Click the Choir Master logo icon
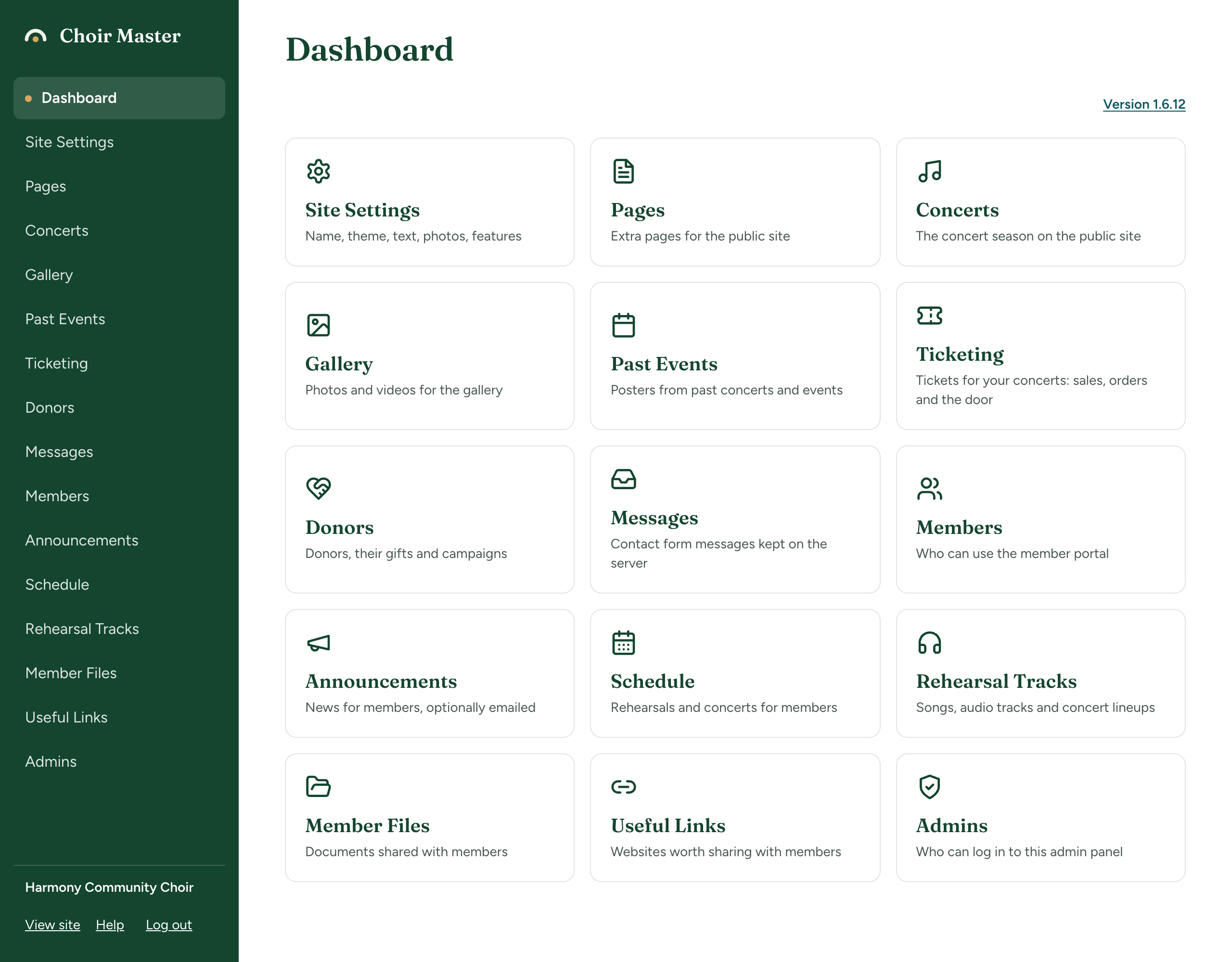This screenshot has width=1232, height=962. click(36, 36)
